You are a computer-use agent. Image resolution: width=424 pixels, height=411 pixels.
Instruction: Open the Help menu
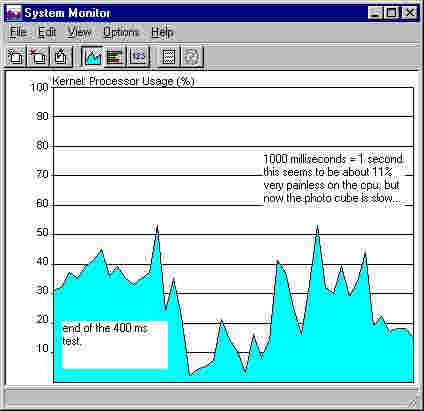tap(162, 32)
